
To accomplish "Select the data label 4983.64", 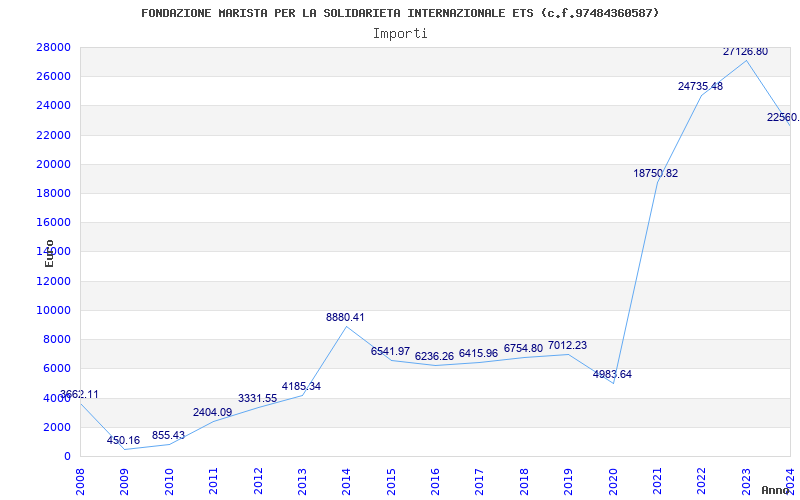I will 612,374.
